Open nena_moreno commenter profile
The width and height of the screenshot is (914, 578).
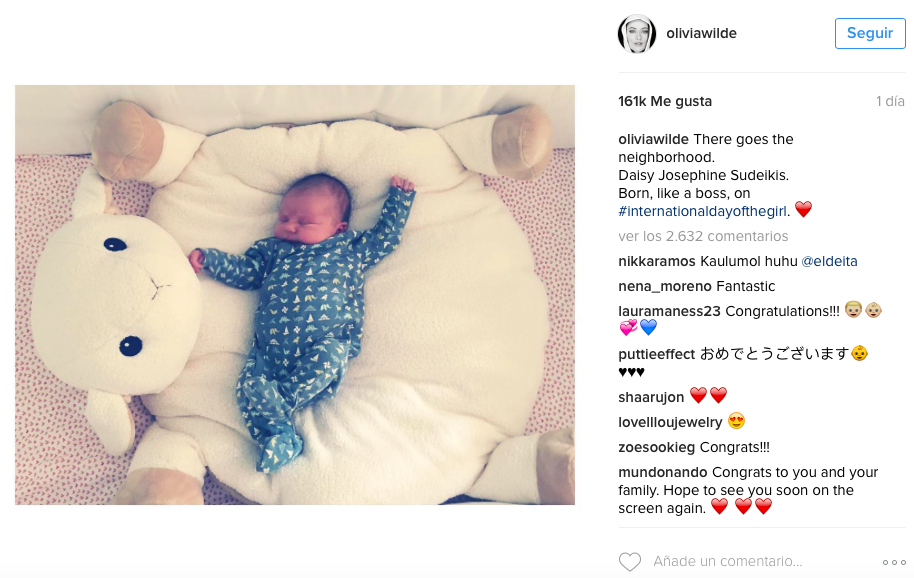coord(665,286)
